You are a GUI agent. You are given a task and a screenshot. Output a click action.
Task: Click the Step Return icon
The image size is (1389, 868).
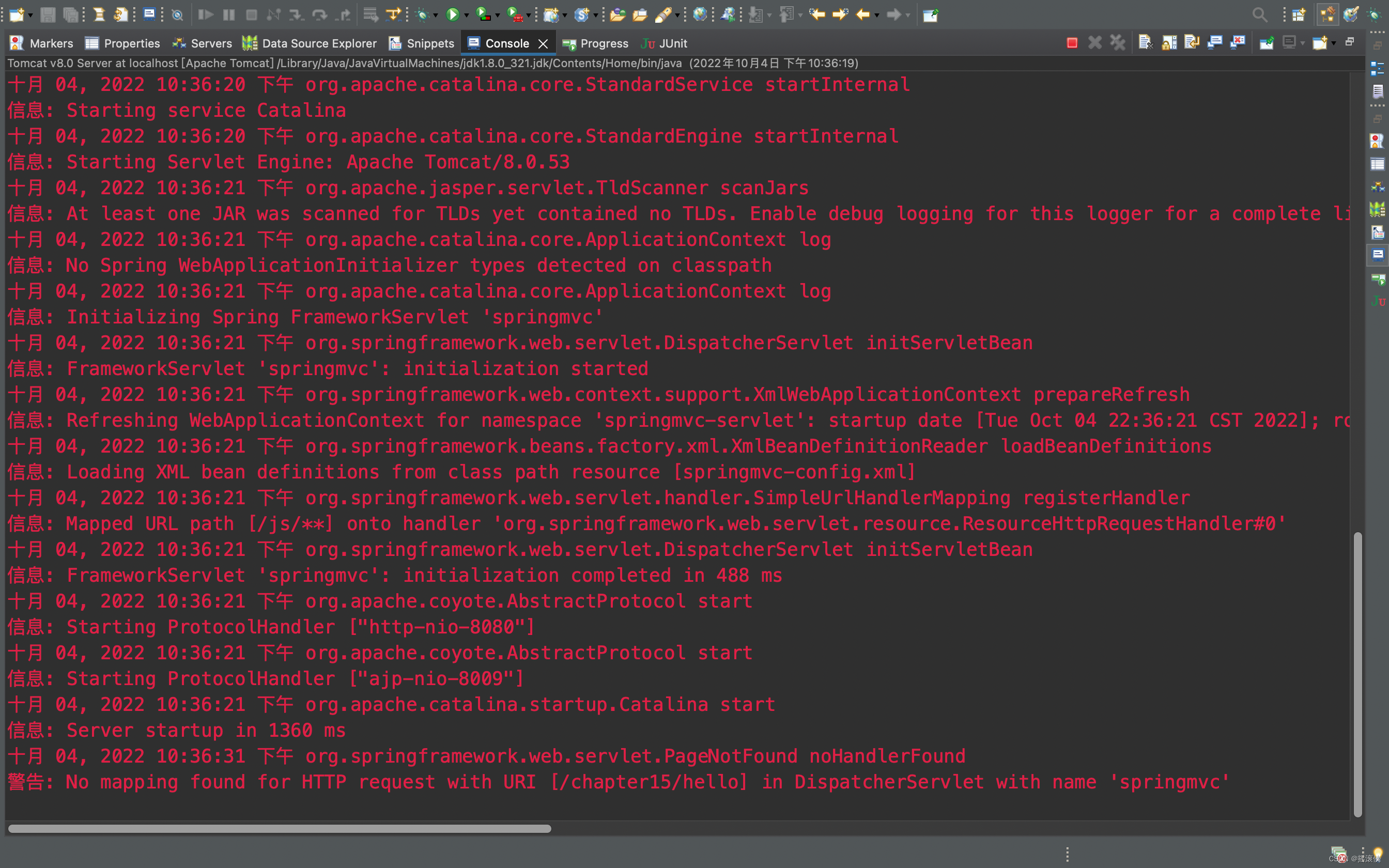tap(343, 14)
